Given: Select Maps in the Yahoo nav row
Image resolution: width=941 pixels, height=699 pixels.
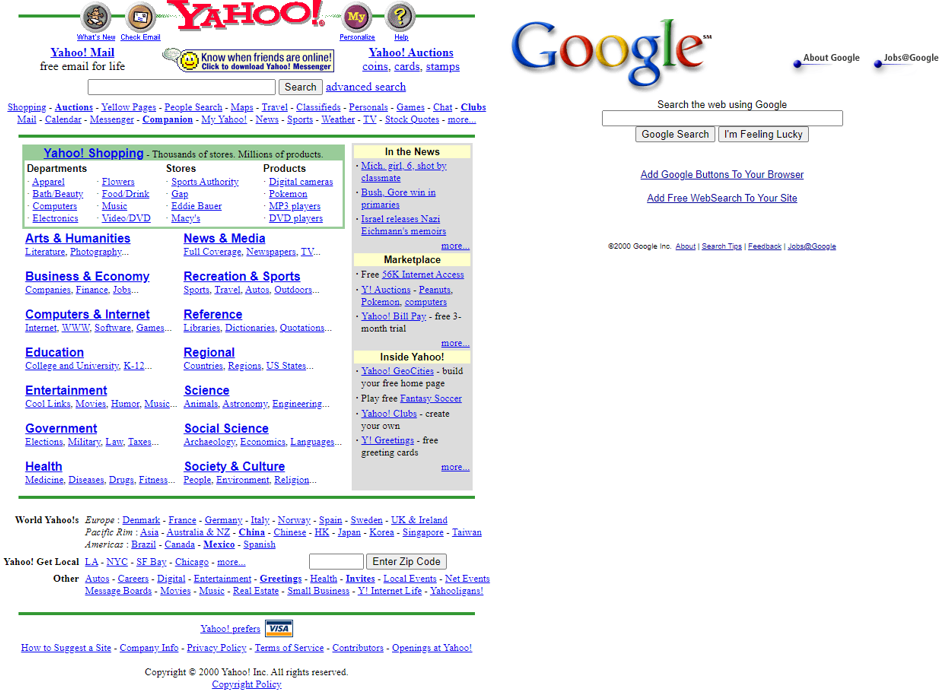Looking at the screenshot, I should pos(242,107).
